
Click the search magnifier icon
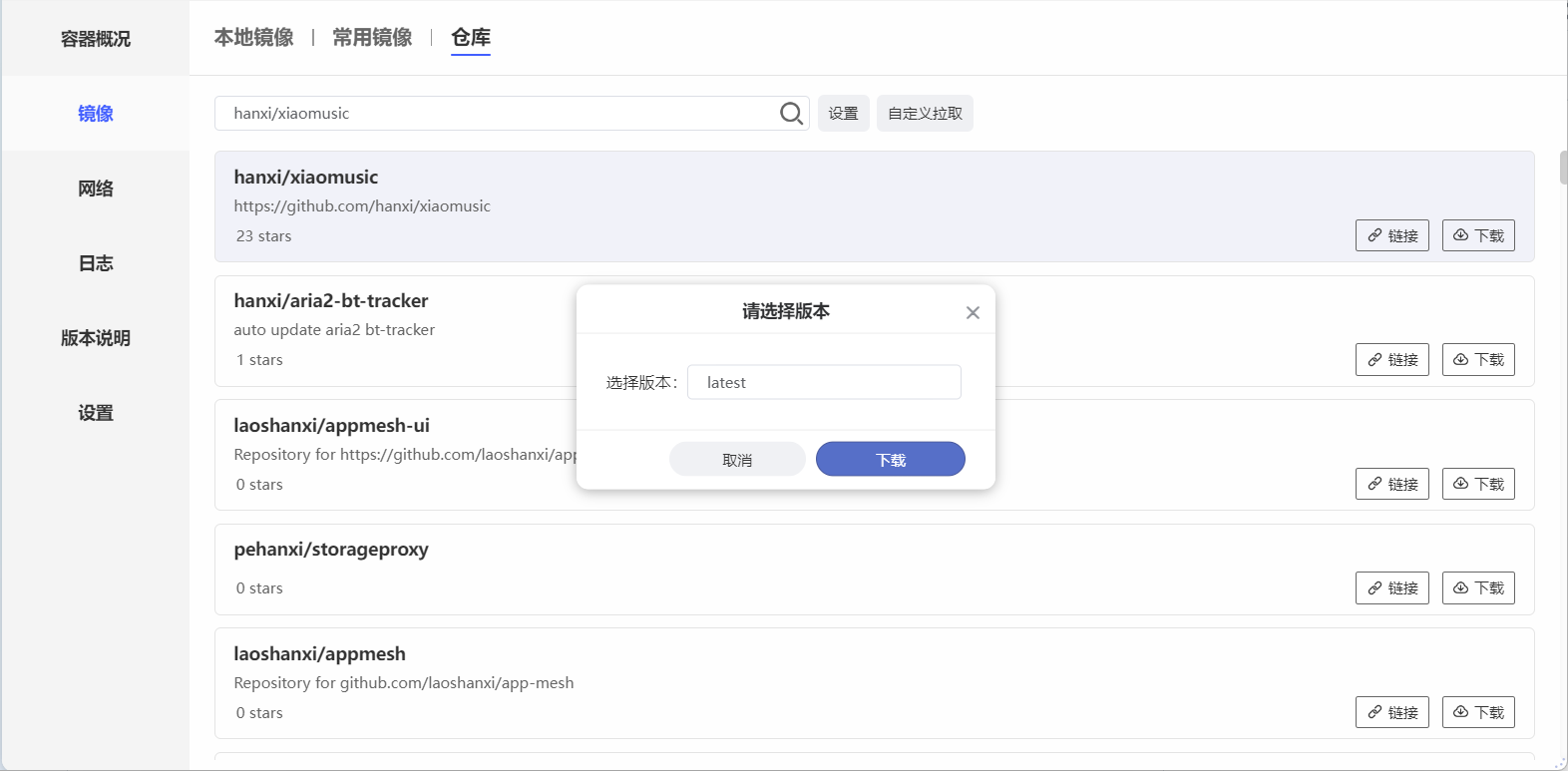(x=791, y=114)
